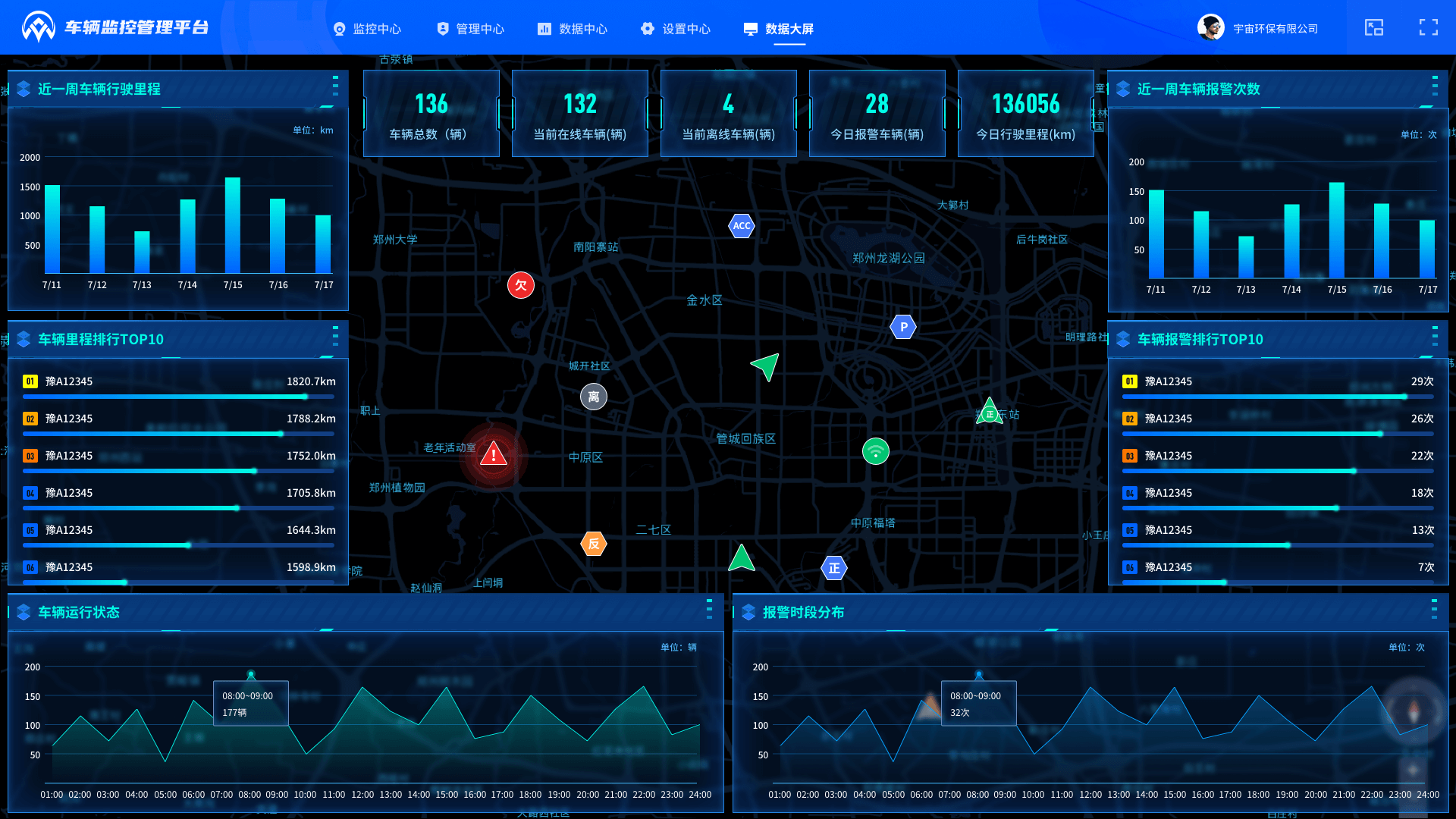
Task: Click the 今日报警车辆 stat card
Action: (877, 114)
